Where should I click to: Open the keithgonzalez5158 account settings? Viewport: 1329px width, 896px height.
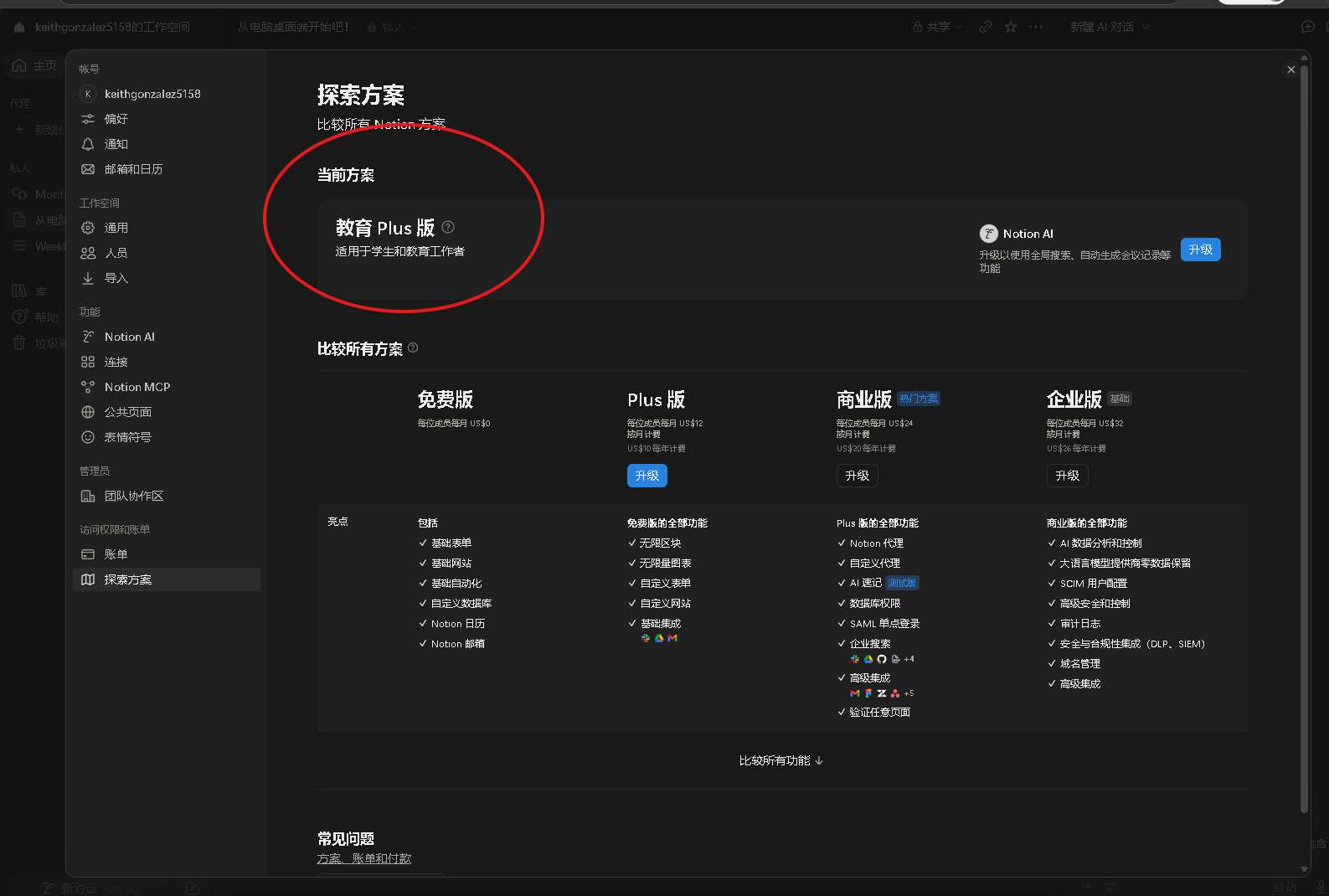[167, 94]
